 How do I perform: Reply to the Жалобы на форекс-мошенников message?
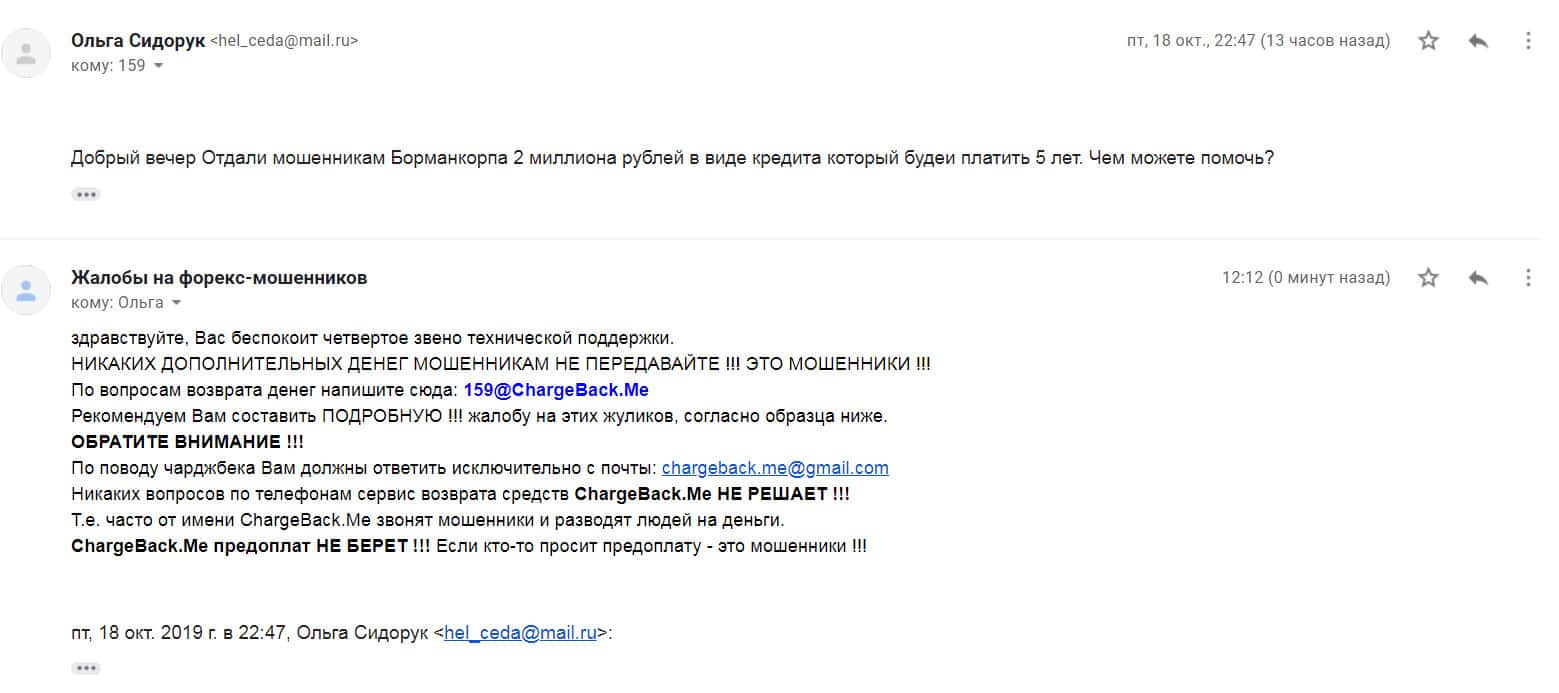pos(1478,278)
